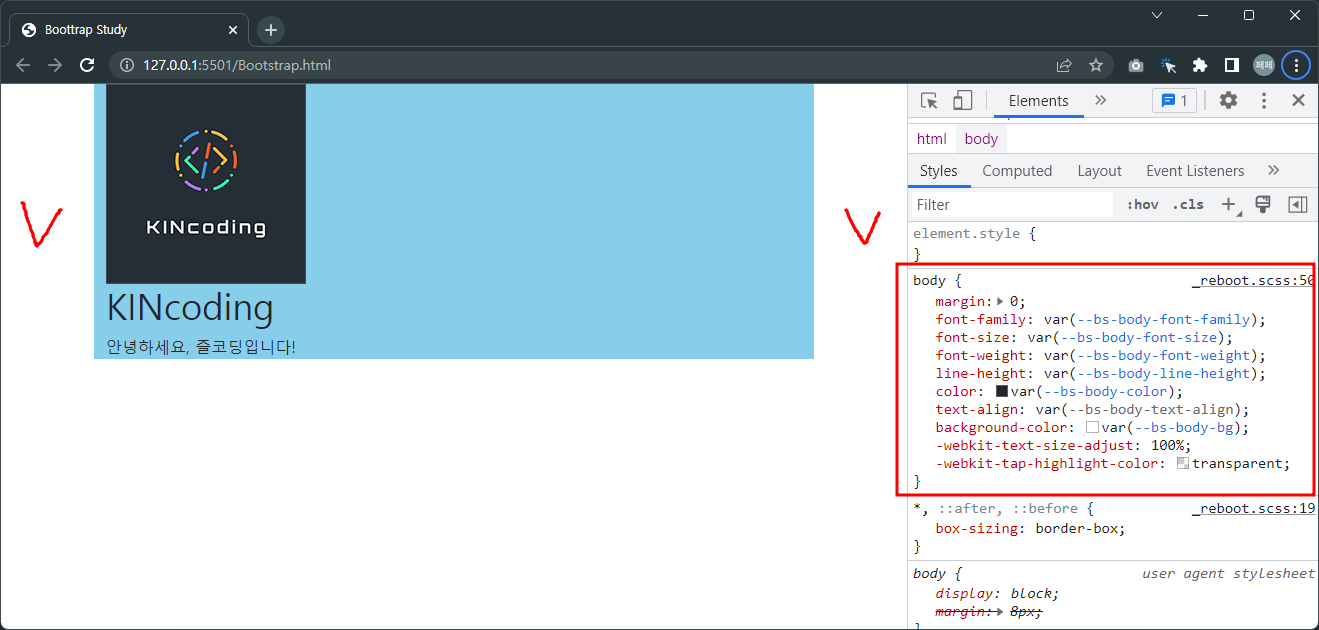Toggle :hov pseudo-class state panel
The height and width of the screenshot is (630, 1319).
(x=1141, y=204)
